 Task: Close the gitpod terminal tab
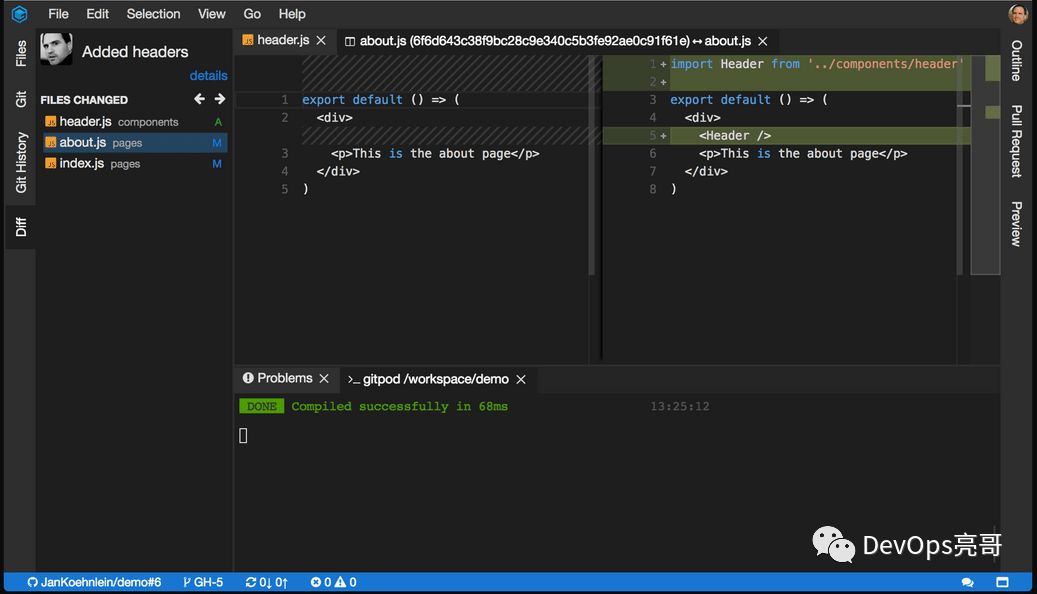(x=521, y=380)
